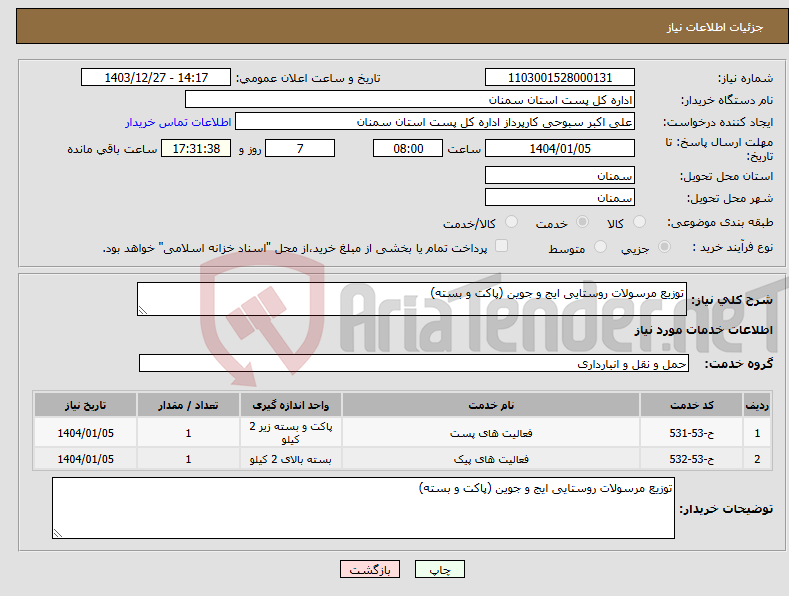Screen dimensions: 789x596
Task: Click service code ح-53-531 cell
Action: pyautogui.click(x=692, y=432)
